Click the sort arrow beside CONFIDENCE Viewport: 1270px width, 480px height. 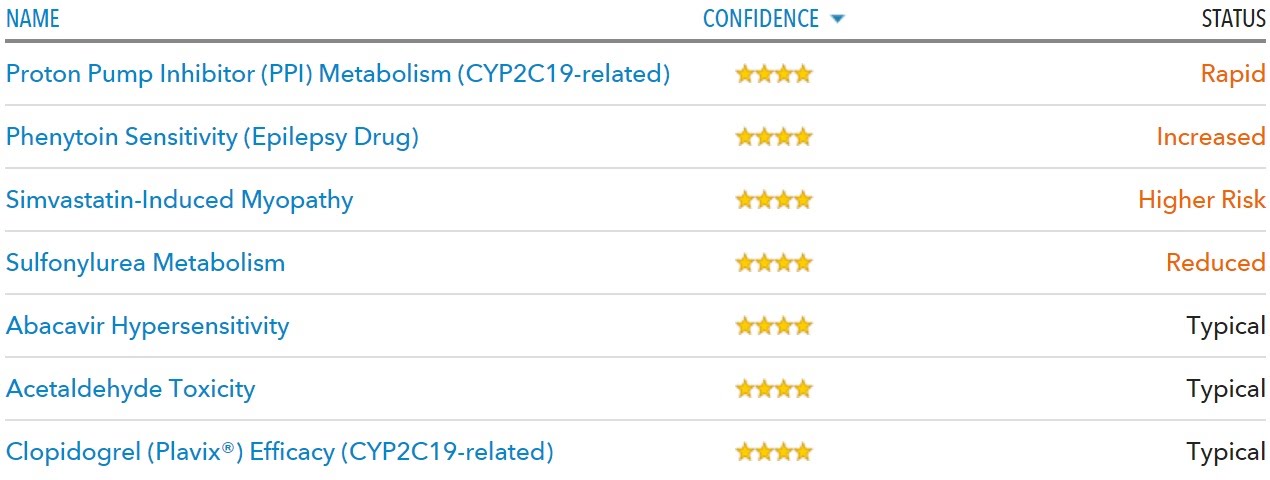point(837,19)
